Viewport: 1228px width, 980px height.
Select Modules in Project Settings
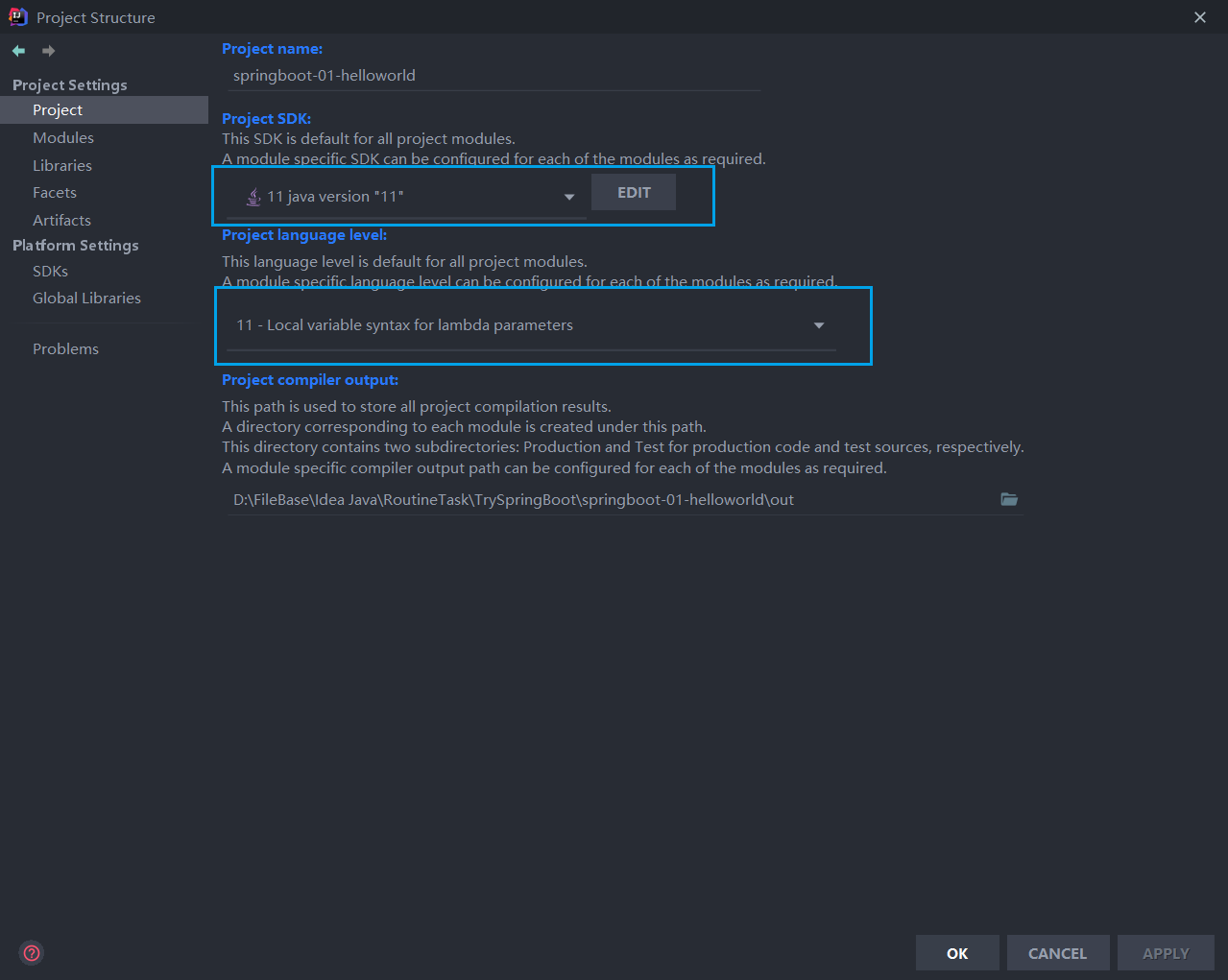(x=63, y=138)
